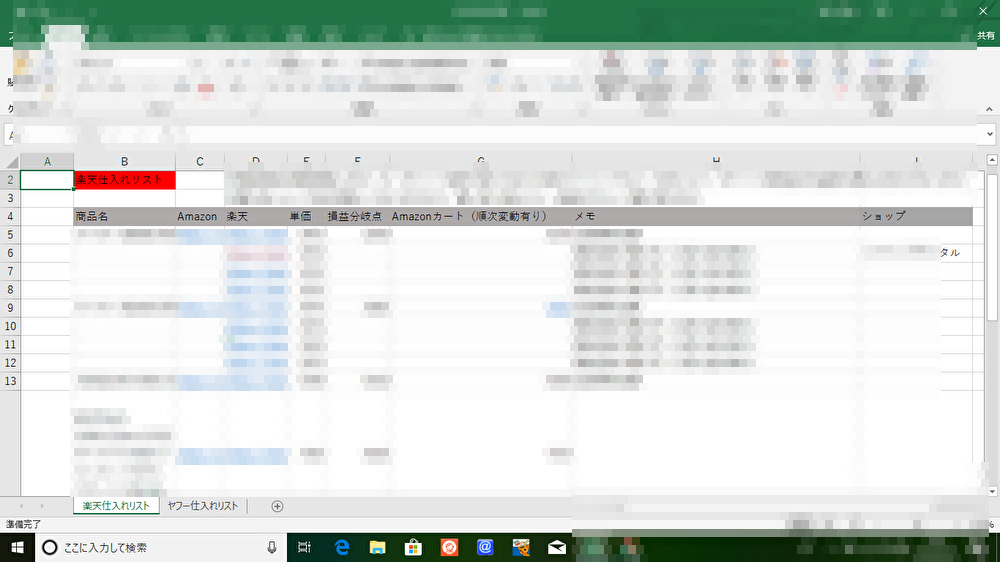
Task: Open File Explorer from the taskbar
Action: 377,547
